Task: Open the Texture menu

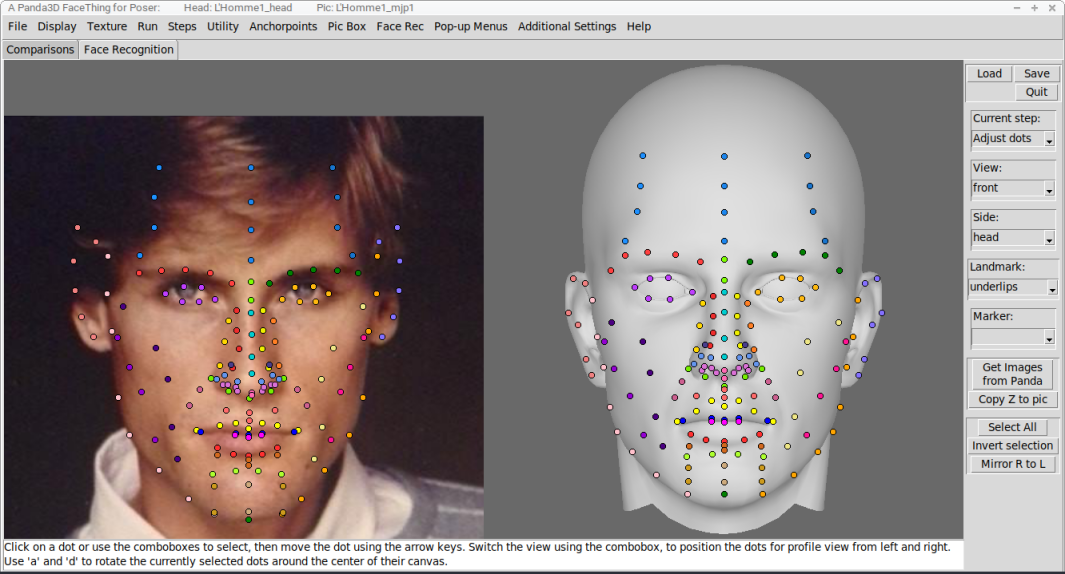Action: point(107,26)
